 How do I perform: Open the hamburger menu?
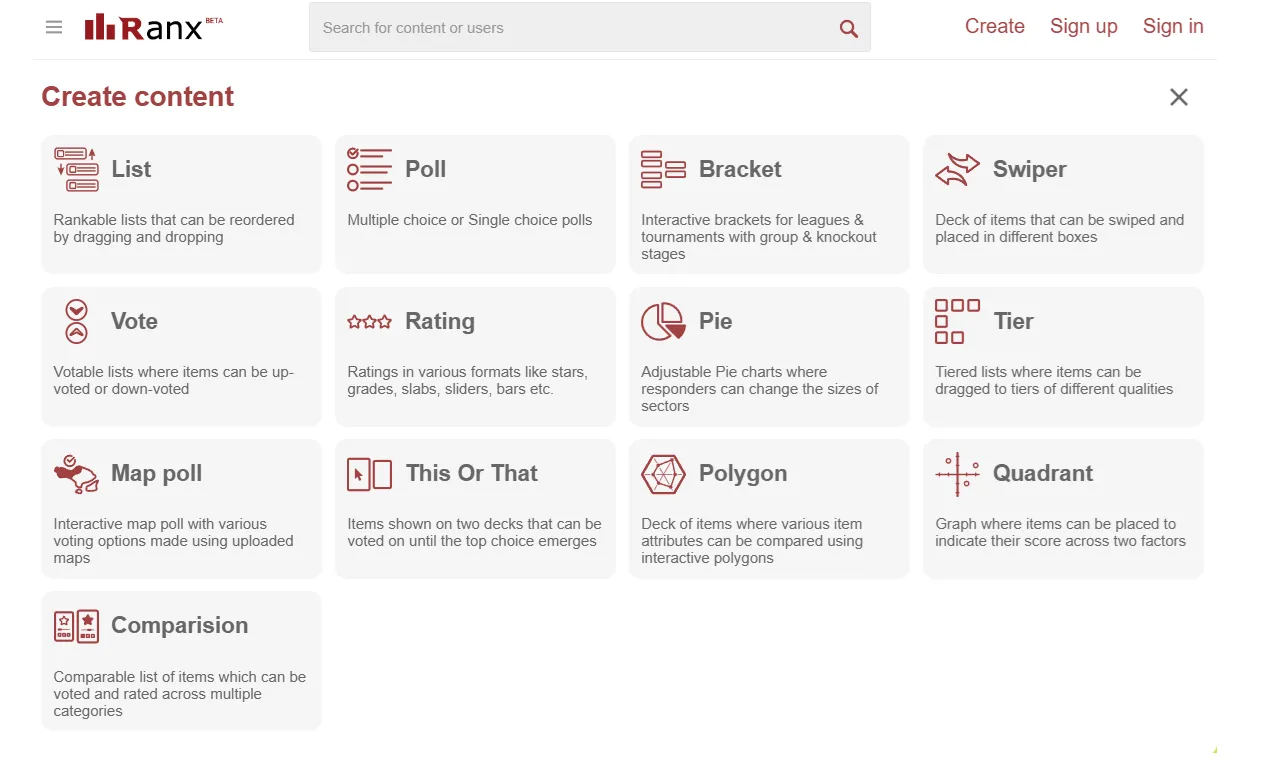pos(54,27)
